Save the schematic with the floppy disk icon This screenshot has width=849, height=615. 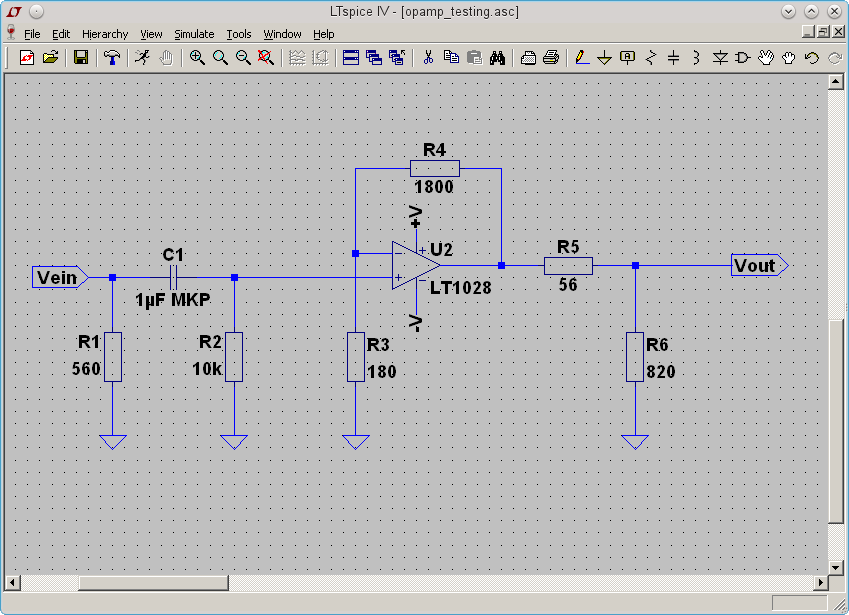pos(81,57)
